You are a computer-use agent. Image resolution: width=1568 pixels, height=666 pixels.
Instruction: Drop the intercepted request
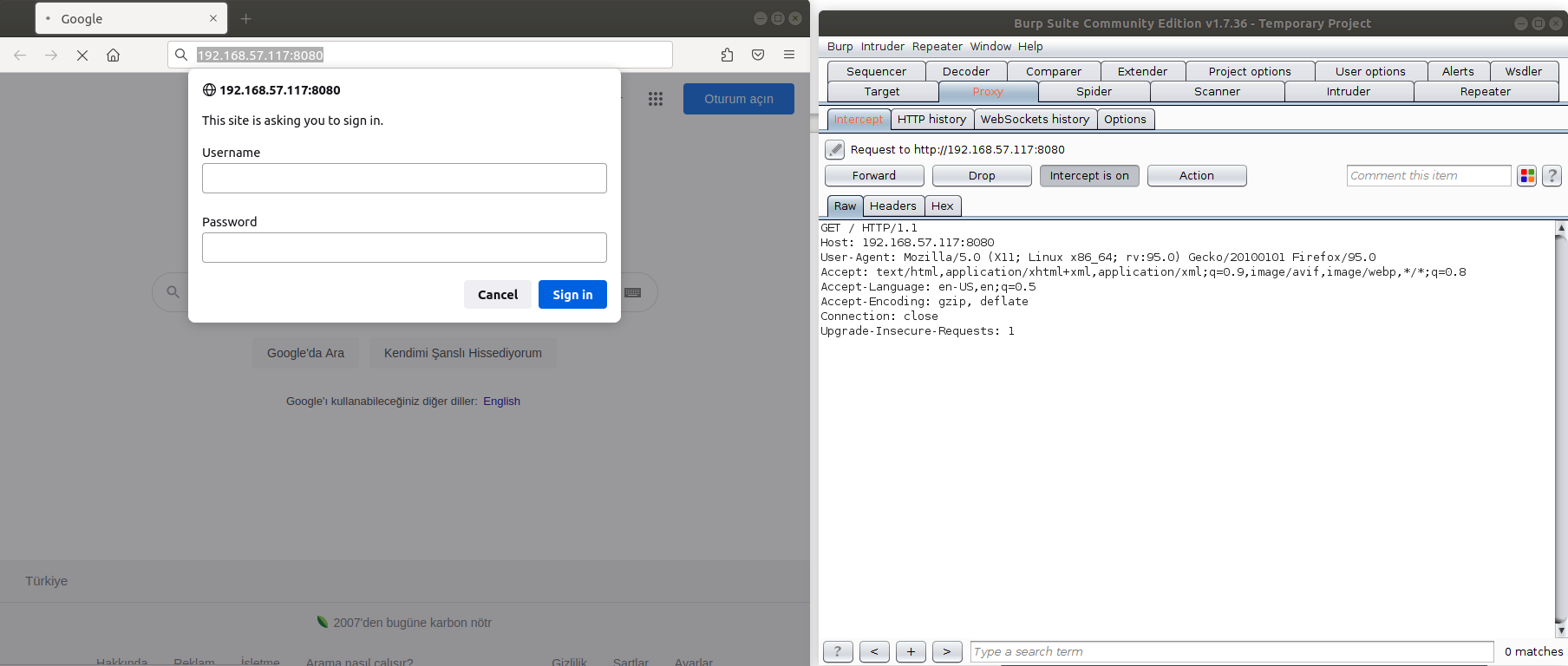pyautogui.click(x=982, y=175)
